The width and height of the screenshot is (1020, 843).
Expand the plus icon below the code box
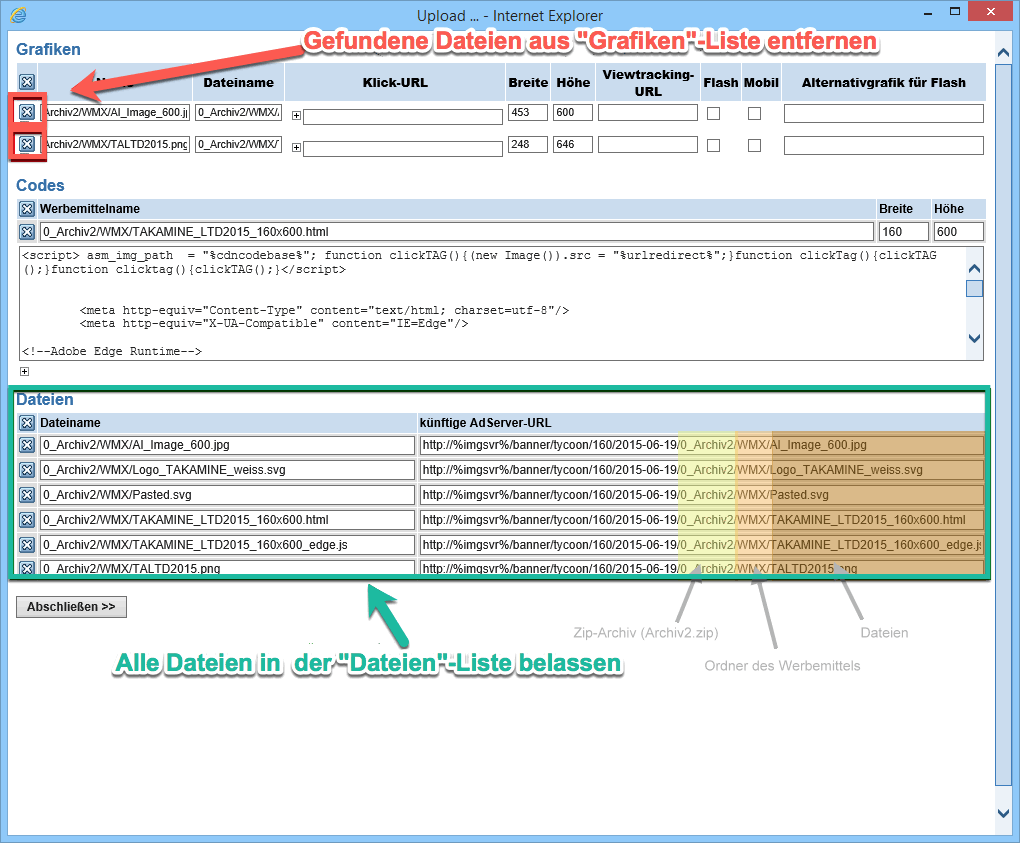[x=24, y=371]
